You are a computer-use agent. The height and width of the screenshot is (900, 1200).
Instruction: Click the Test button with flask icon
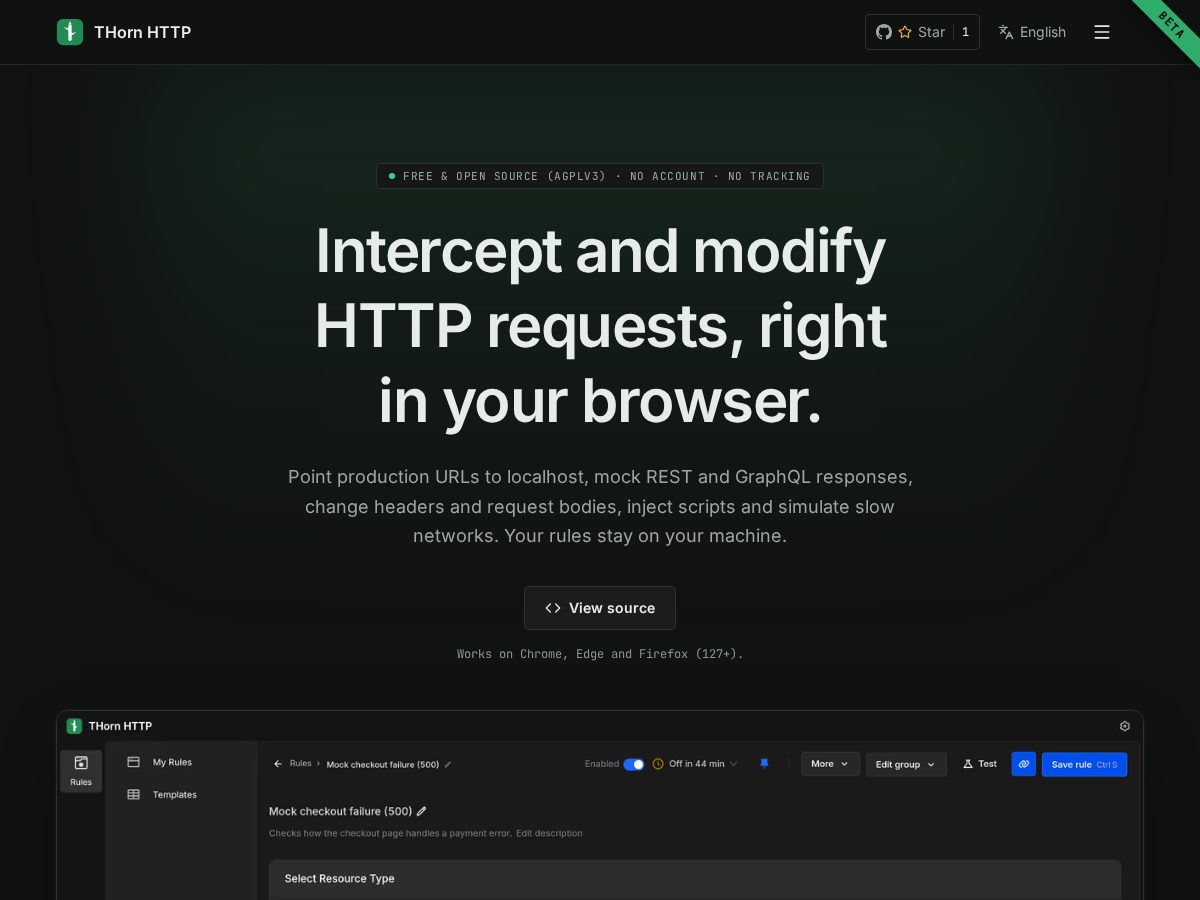coord(980,764)
